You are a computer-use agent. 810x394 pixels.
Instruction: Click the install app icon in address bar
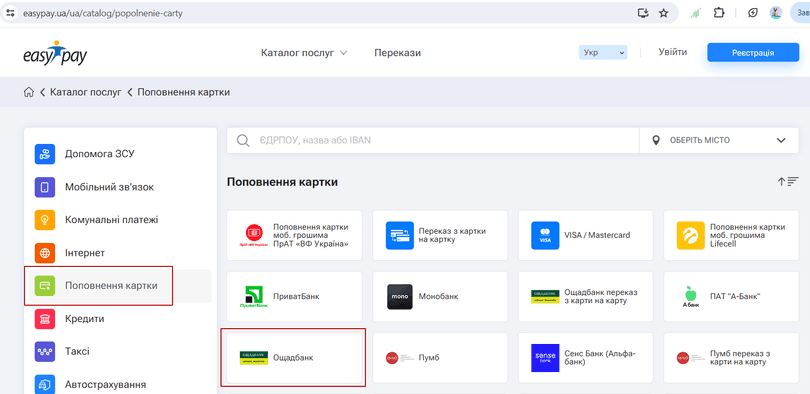click(x=643, y=13)
